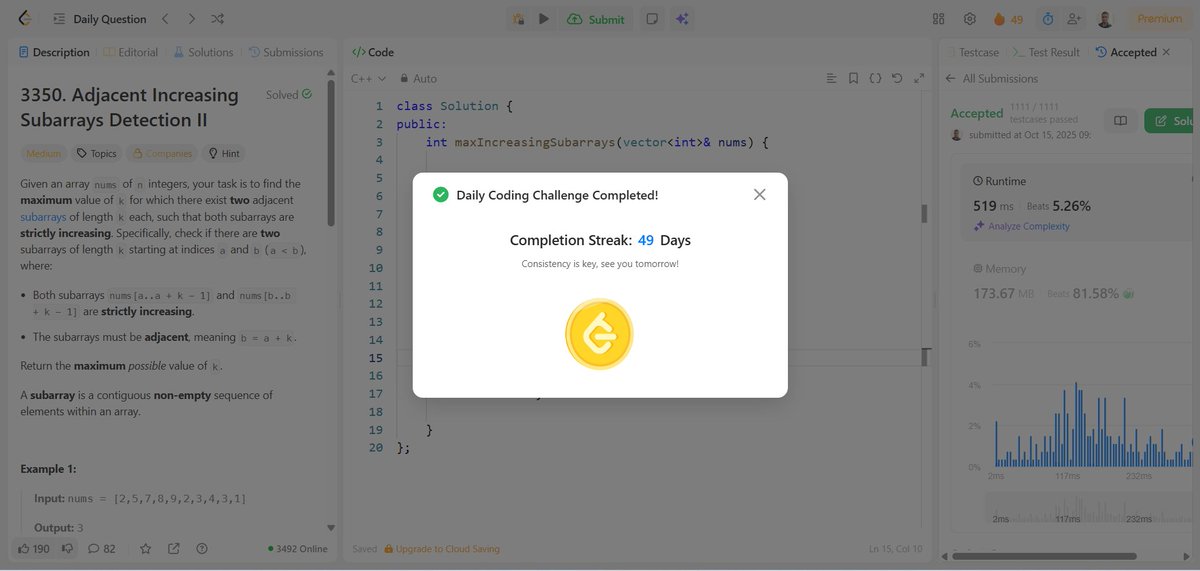Open the Daily Question problem list
Screen dimensions: 1200x571
click(100, 19)
